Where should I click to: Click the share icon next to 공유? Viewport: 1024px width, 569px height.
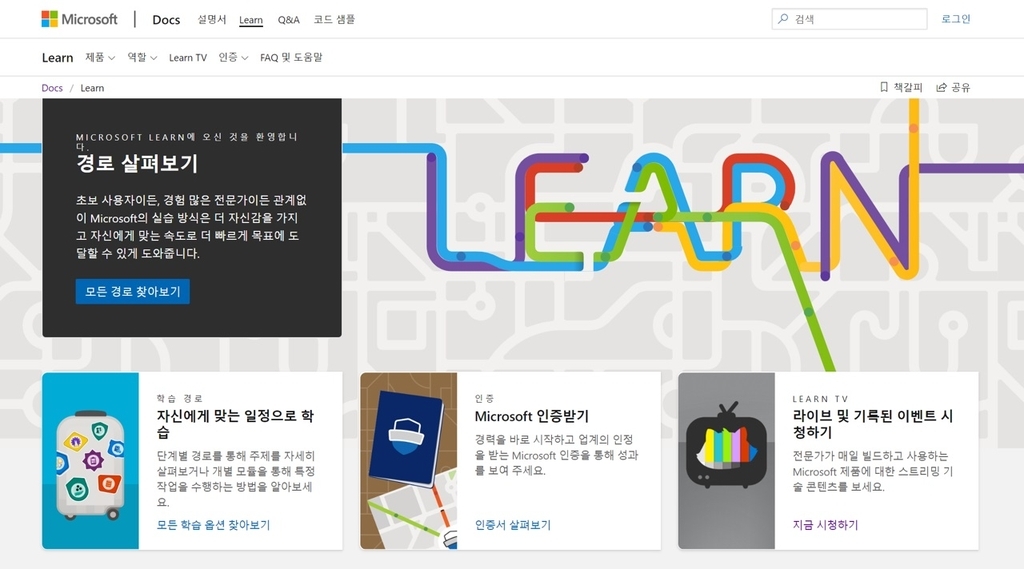pos(941,88)
